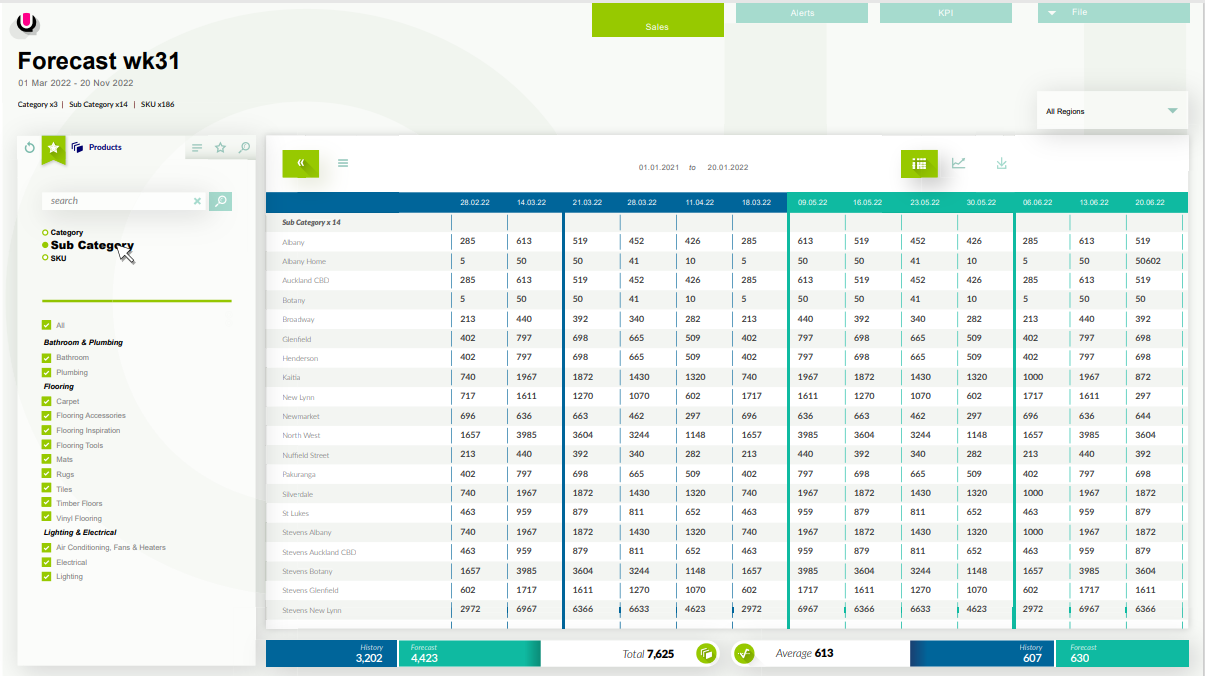Click the 50602 cell in Albany Home row

tap(1149, 261)
